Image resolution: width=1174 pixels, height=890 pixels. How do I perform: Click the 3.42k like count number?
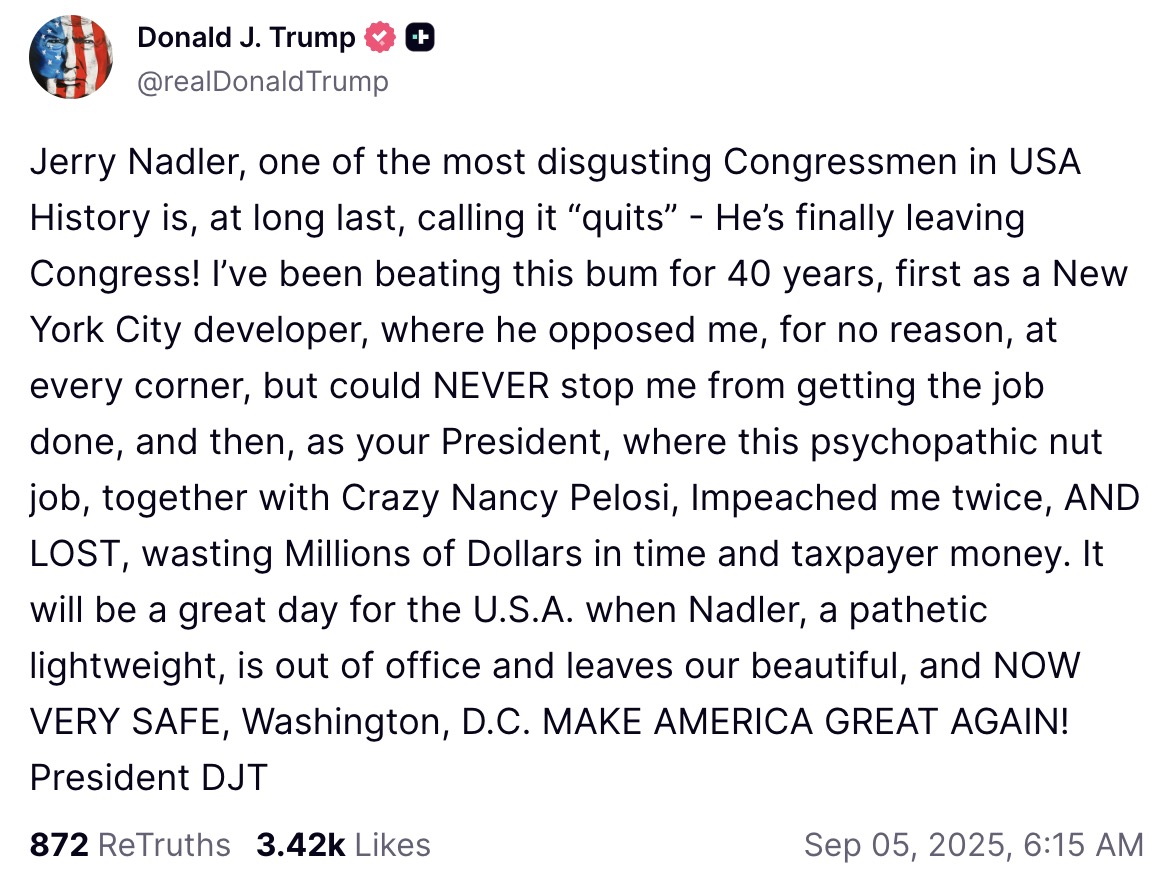pos(300,845)
